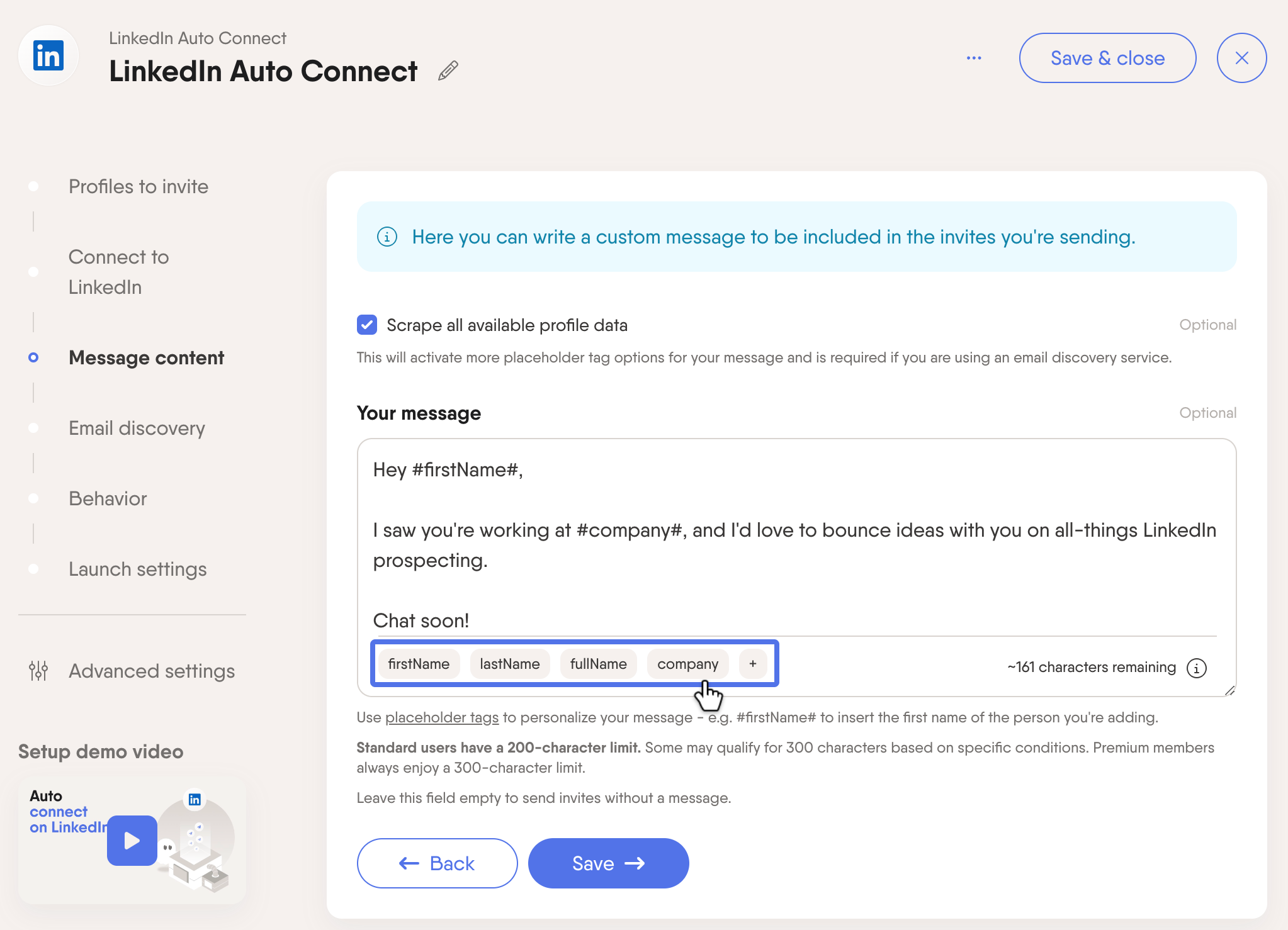The image size is (1288, 930).
Task: Switch to the Behavior step
Action: point(108,498)
